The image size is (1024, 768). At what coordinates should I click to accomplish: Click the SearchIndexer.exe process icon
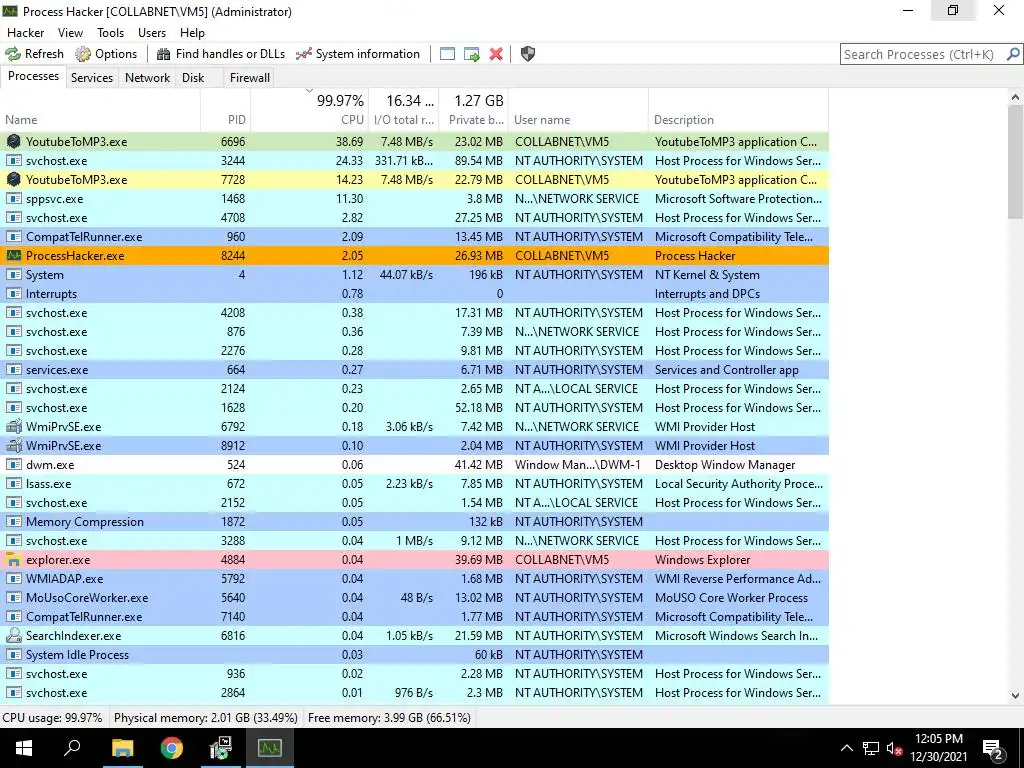[13, 635]
